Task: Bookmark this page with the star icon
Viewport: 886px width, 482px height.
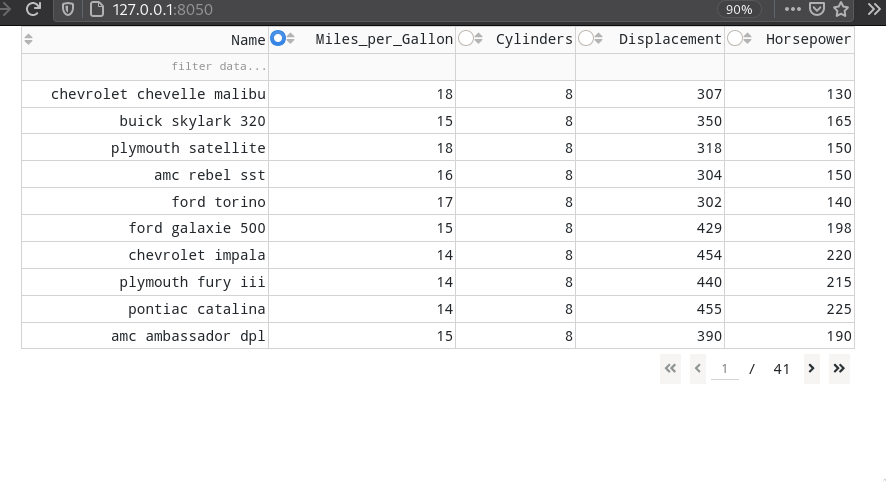Action: pyautogui.click(x=841, y=10)
